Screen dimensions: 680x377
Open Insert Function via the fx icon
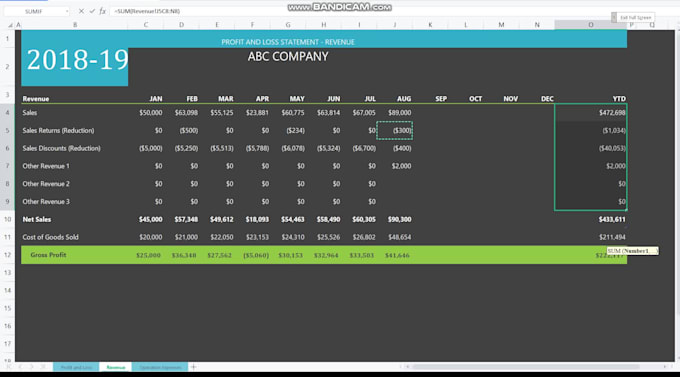(102, 11)
